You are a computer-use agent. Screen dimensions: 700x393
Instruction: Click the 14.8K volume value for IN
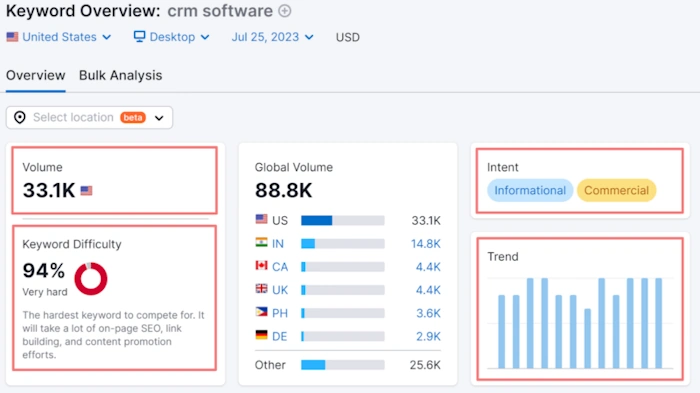pyautogui.click(x=426, y=244)
